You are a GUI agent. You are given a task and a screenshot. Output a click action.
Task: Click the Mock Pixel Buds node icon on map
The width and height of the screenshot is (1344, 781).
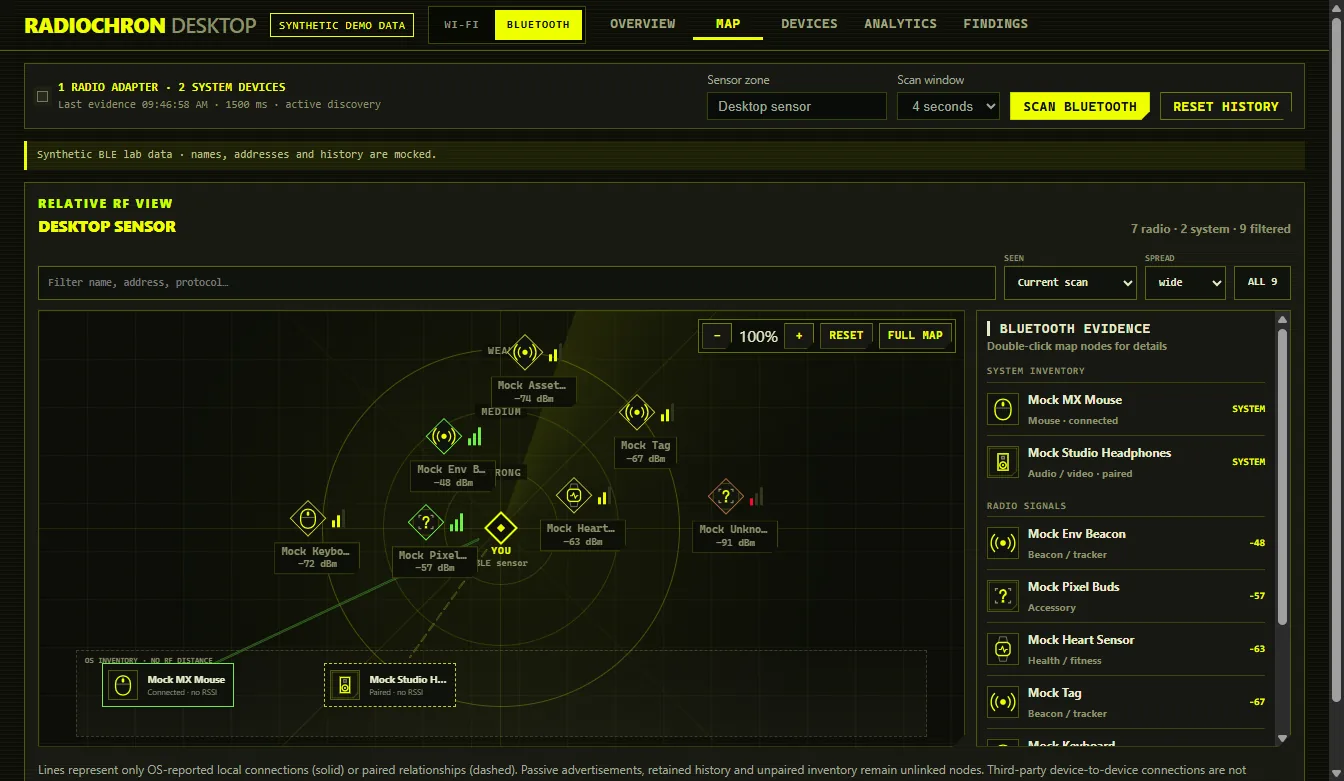[x=426, y=522]
